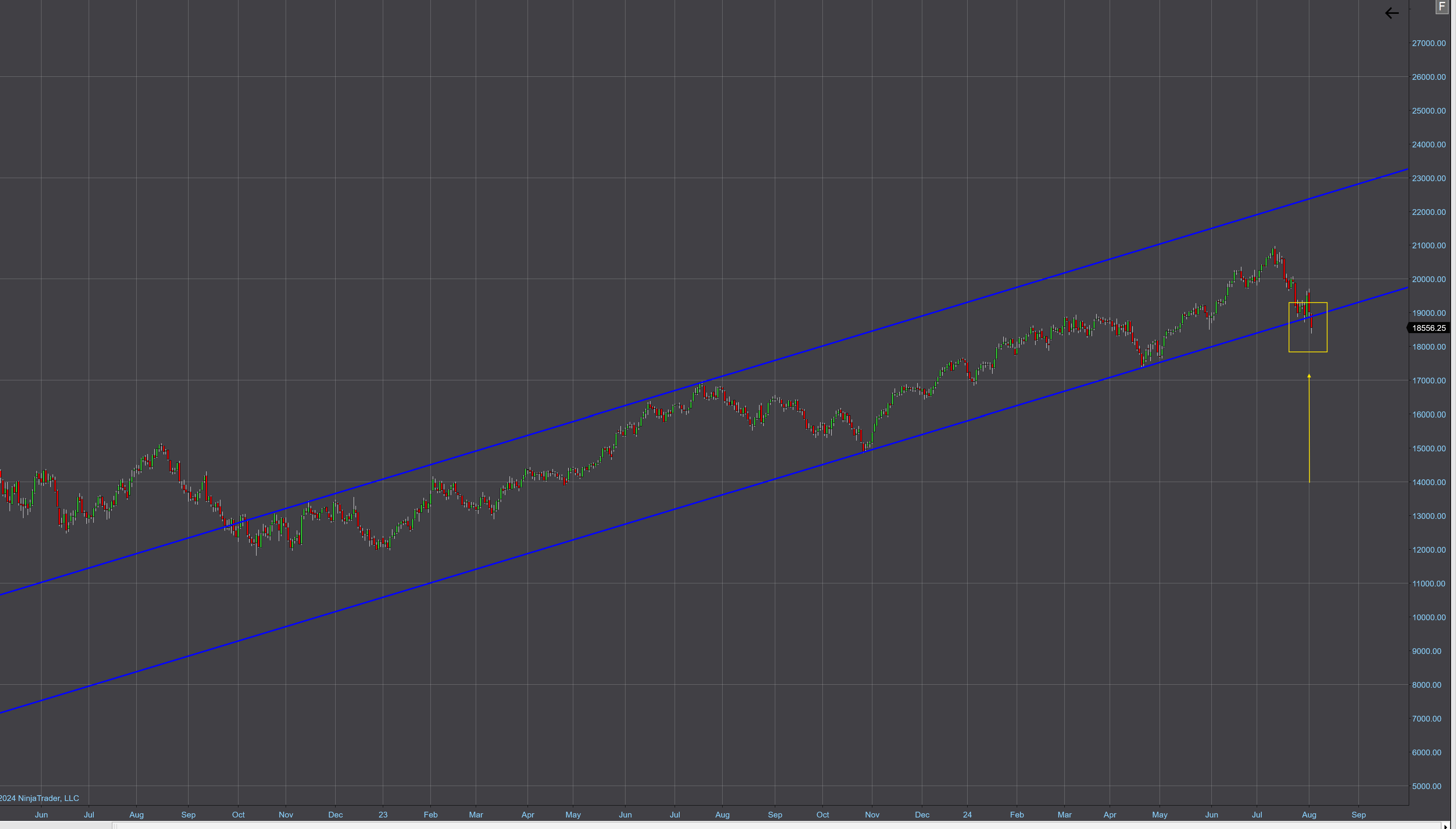Click the 27000.00 price axis label
The image size is (1456, 829).
(x=1429, y=43)
